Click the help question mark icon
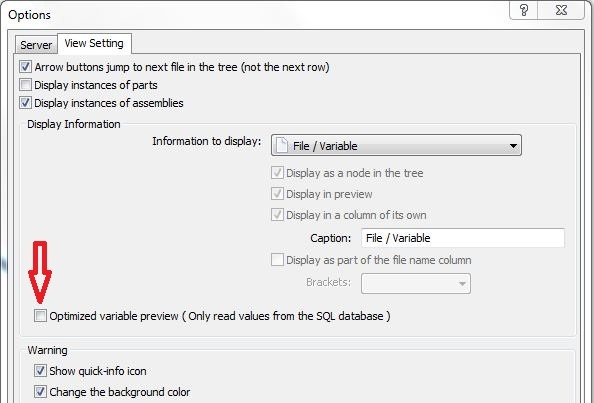This screenshot has width=594, height=403. click(524, 10)
